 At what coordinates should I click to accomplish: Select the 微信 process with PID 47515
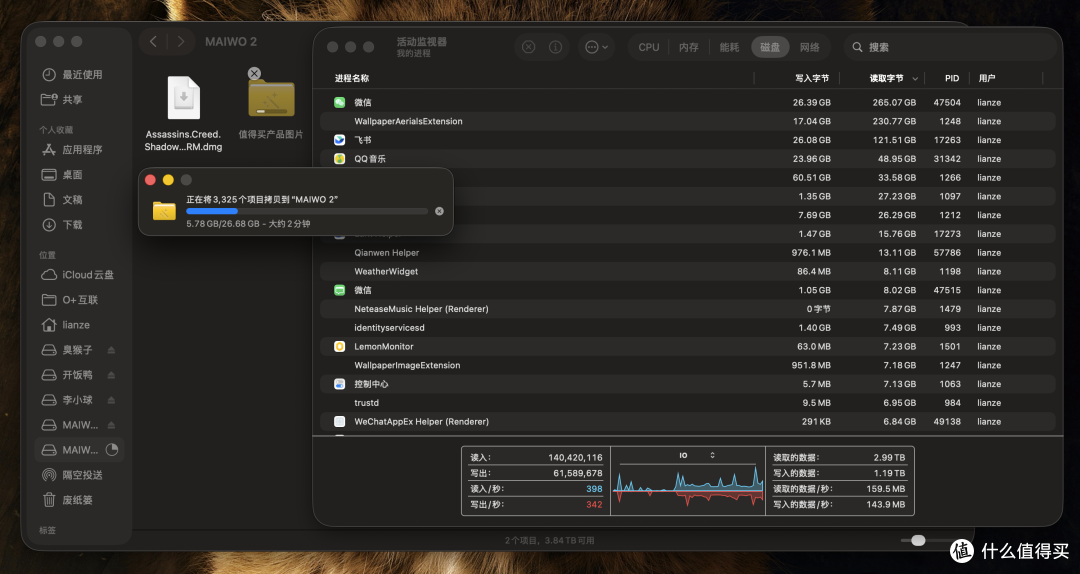coord(687,290)
